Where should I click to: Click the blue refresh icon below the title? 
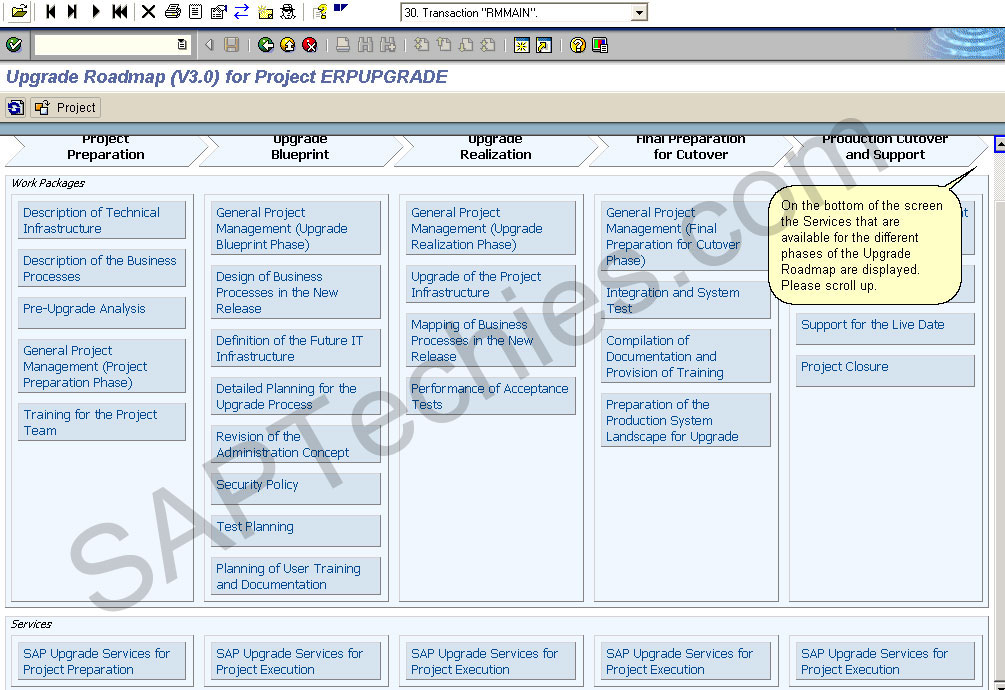[15, 108]
